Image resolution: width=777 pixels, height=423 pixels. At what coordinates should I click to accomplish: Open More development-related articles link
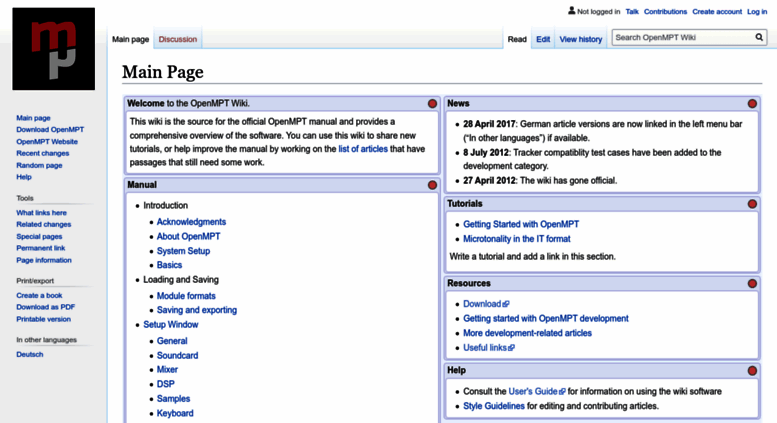click(527, 333)
